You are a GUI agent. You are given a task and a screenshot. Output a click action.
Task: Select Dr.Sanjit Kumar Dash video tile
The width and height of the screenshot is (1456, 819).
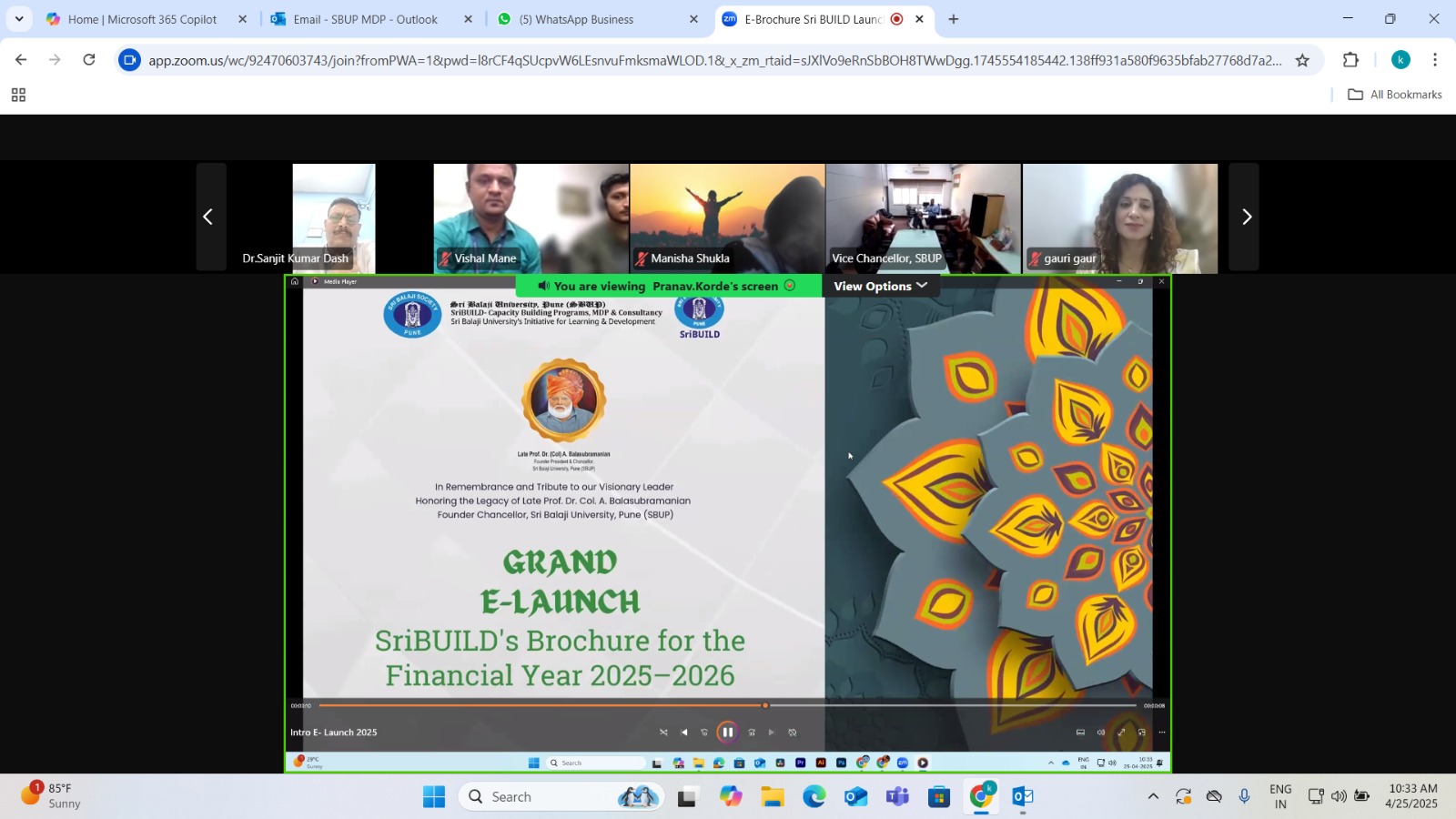tap(334, 218)
